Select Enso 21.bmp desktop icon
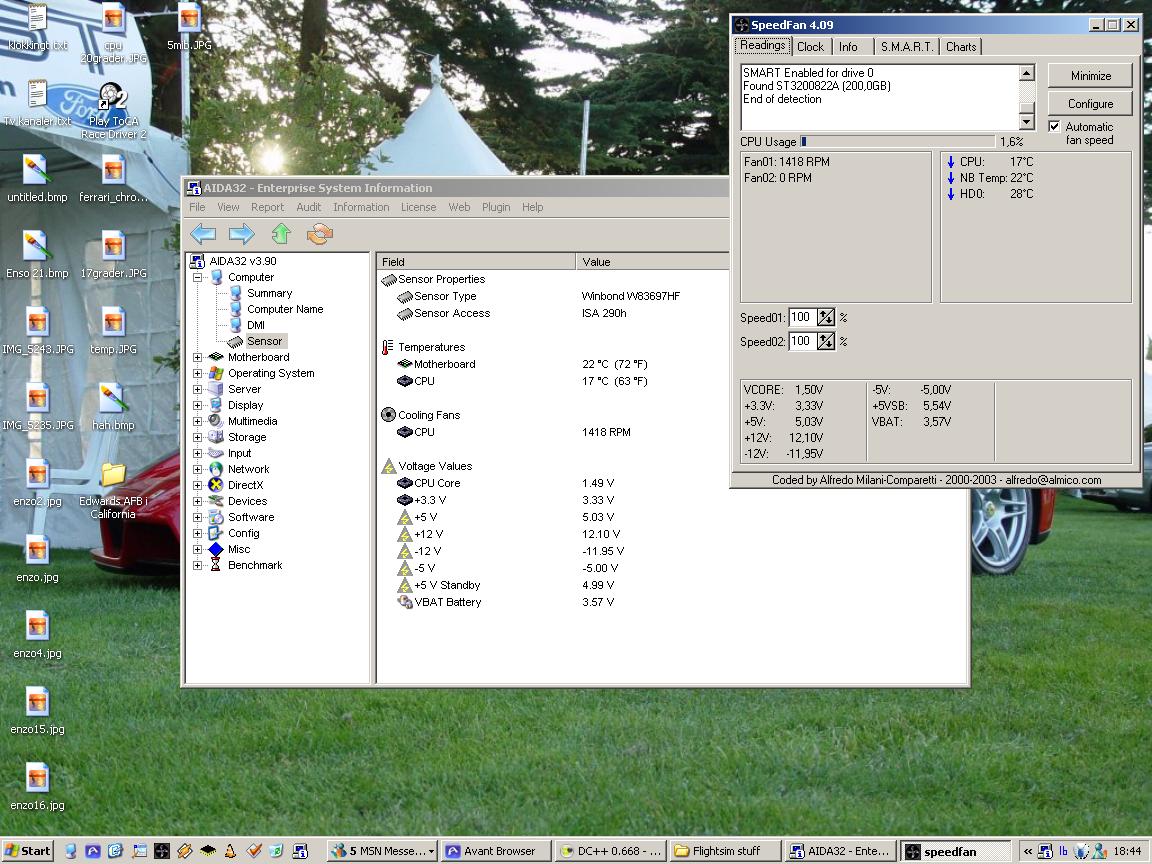The height and width of the screenshot is (864, 1152). point(37,255)
